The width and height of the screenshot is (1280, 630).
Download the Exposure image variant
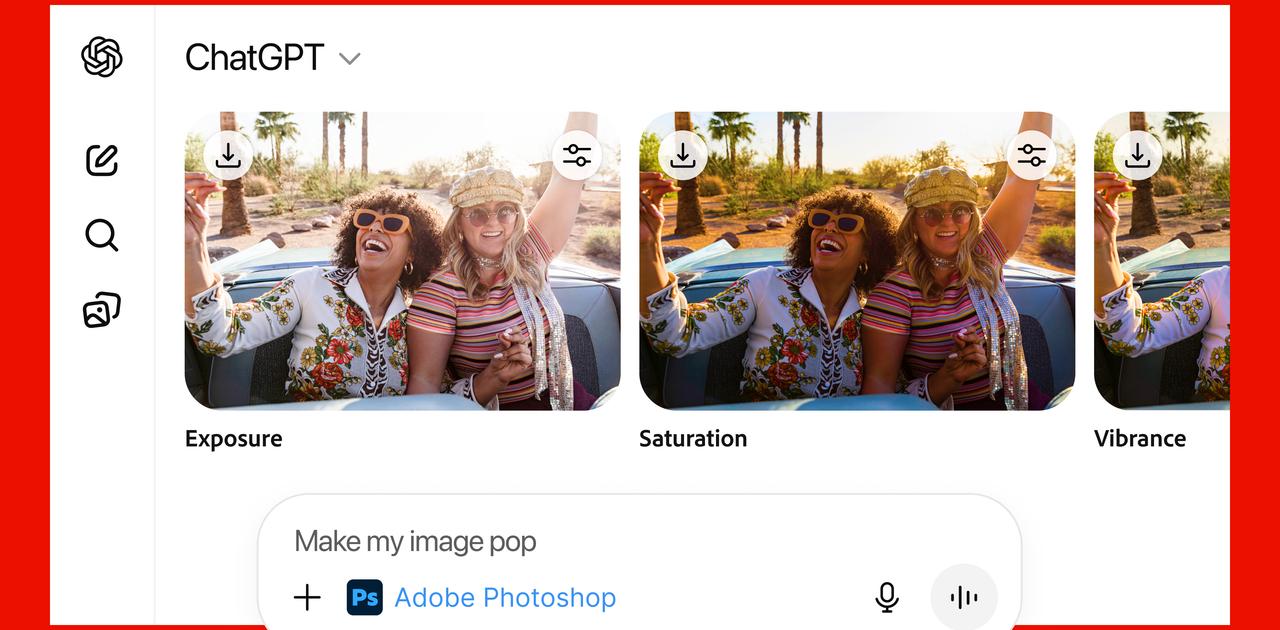tap(228, 155)
